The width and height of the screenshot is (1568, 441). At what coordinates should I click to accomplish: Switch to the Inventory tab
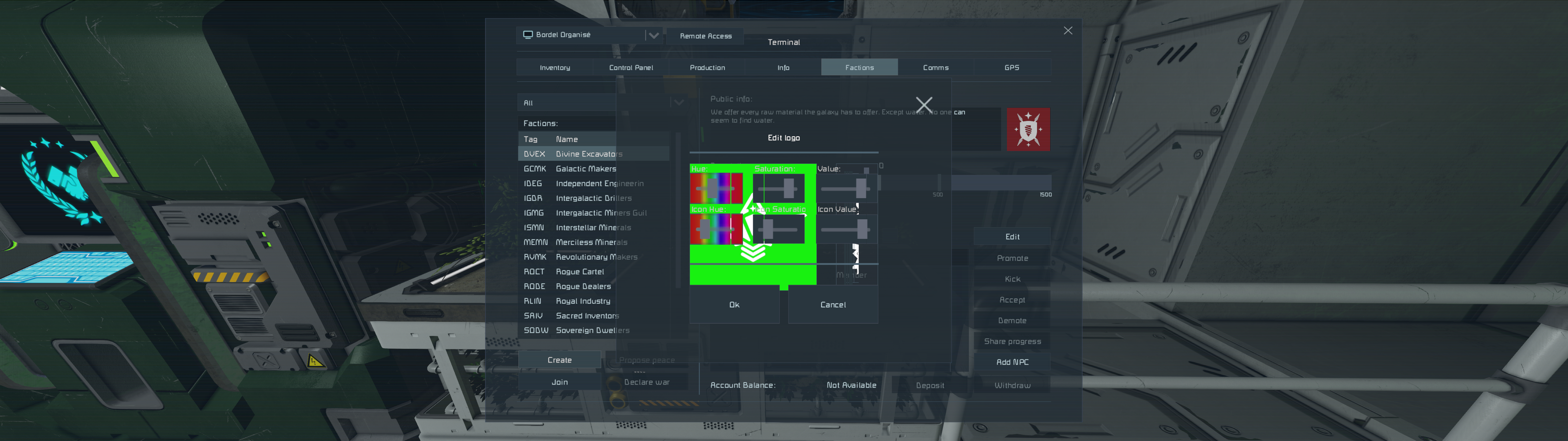tap(555, 68)
